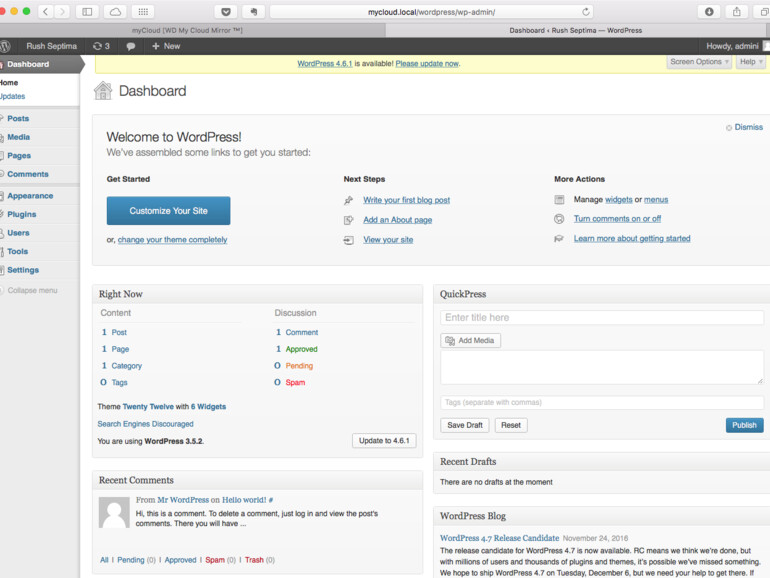
Task: Click the address bar URL field
Action: pyautogui.click(x=431, y=12)
